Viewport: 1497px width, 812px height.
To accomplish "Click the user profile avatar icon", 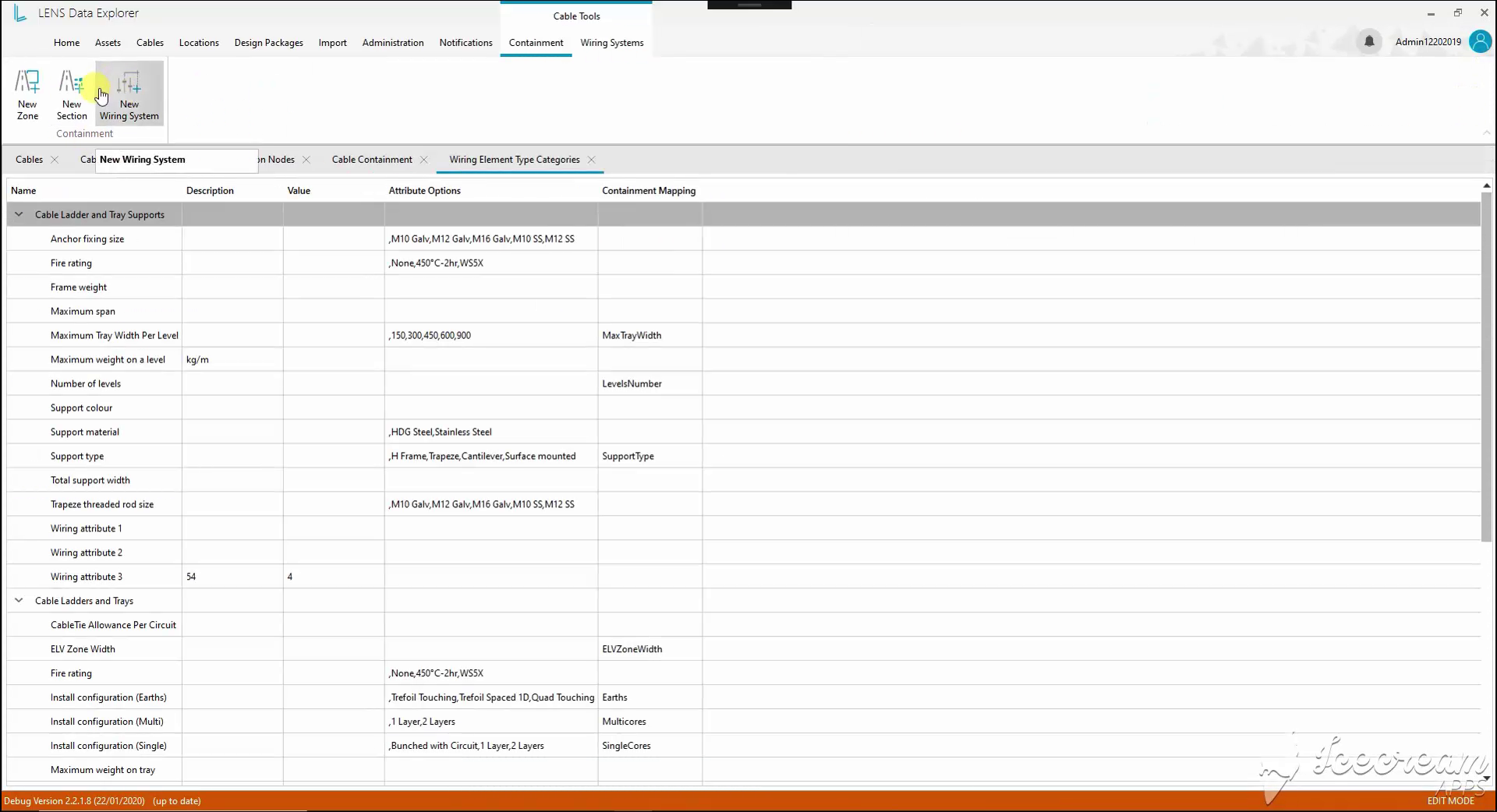I will pyautogui.click(x=1480, y=41).
